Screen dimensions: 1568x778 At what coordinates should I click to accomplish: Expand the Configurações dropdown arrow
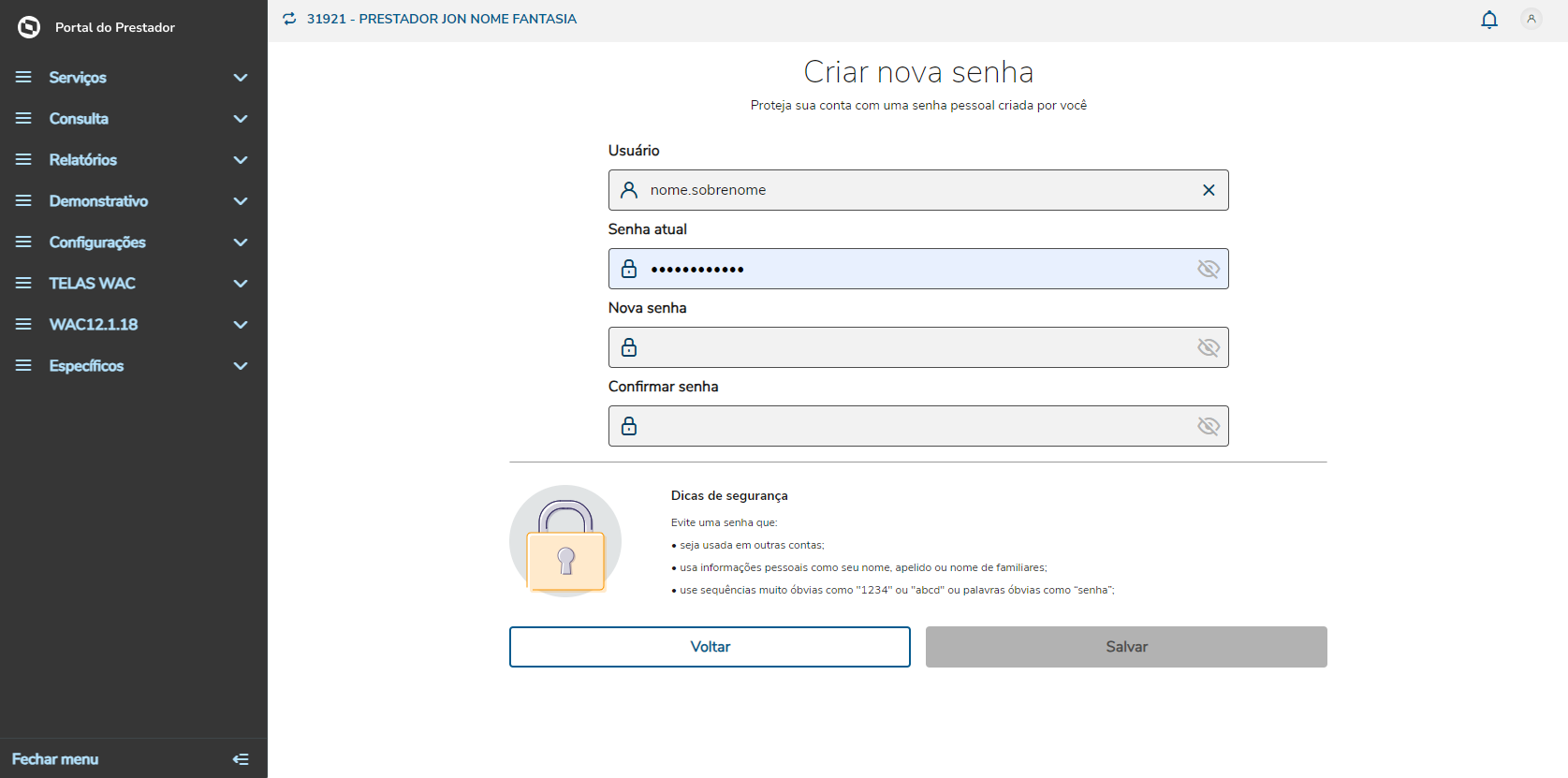(x=241, y=242)
